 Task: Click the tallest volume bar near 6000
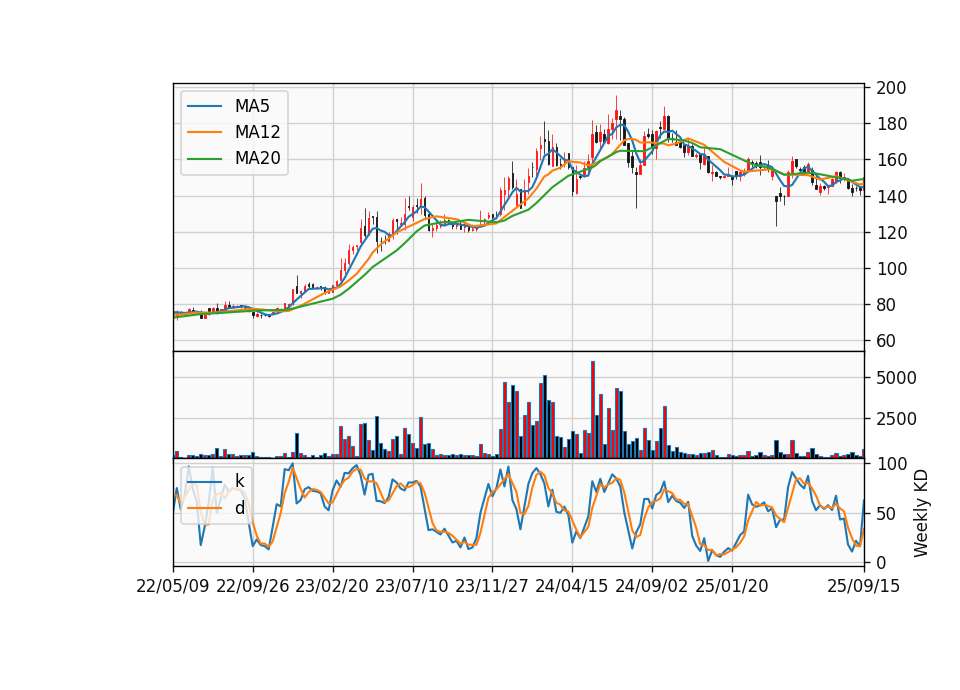(x=593, y=410)
